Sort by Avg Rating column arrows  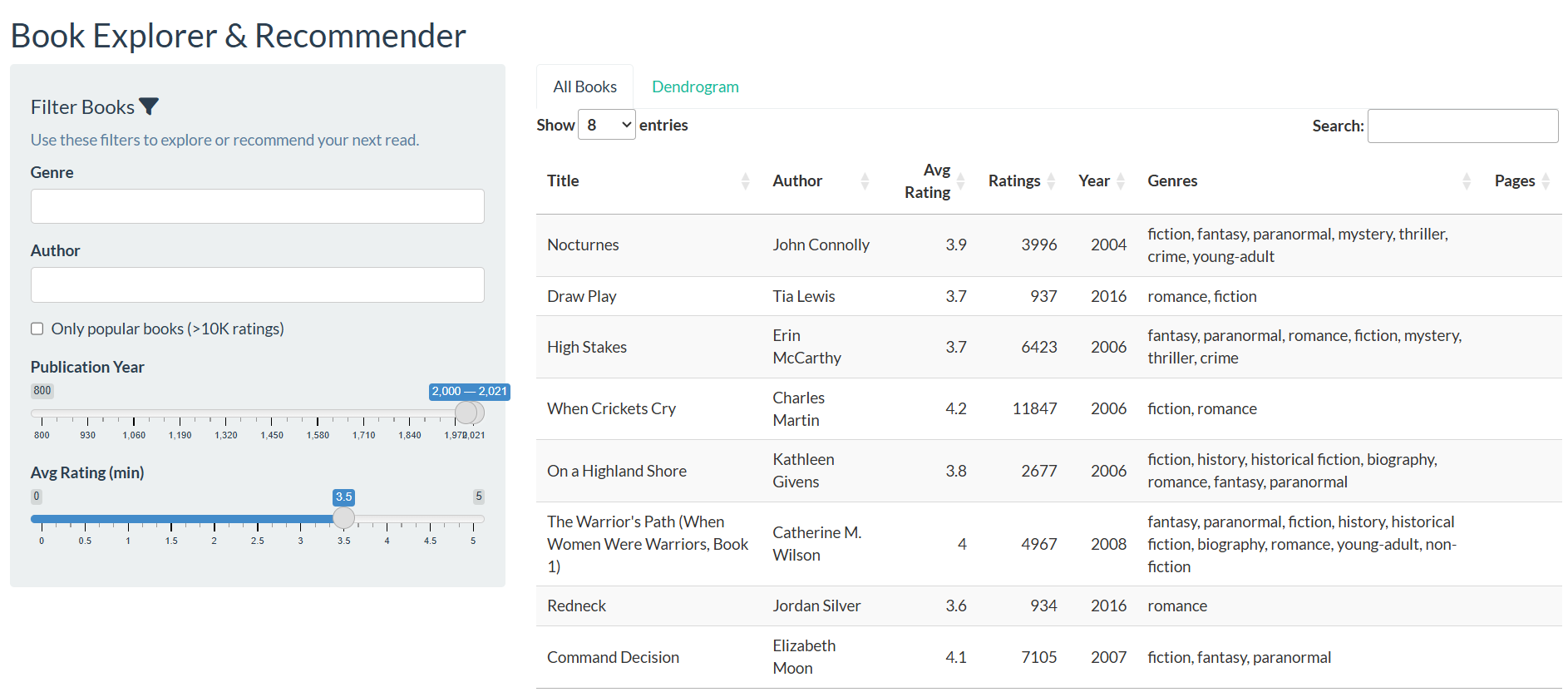(961, 180)
